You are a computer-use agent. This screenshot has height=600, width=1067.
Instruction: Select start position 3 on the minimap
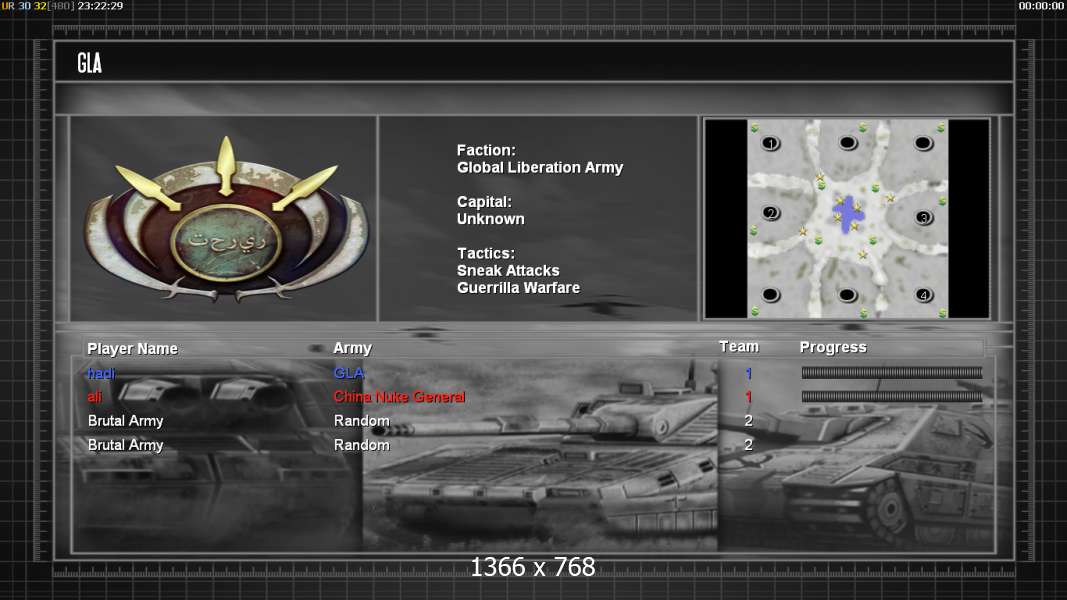(x=923, y=218)
